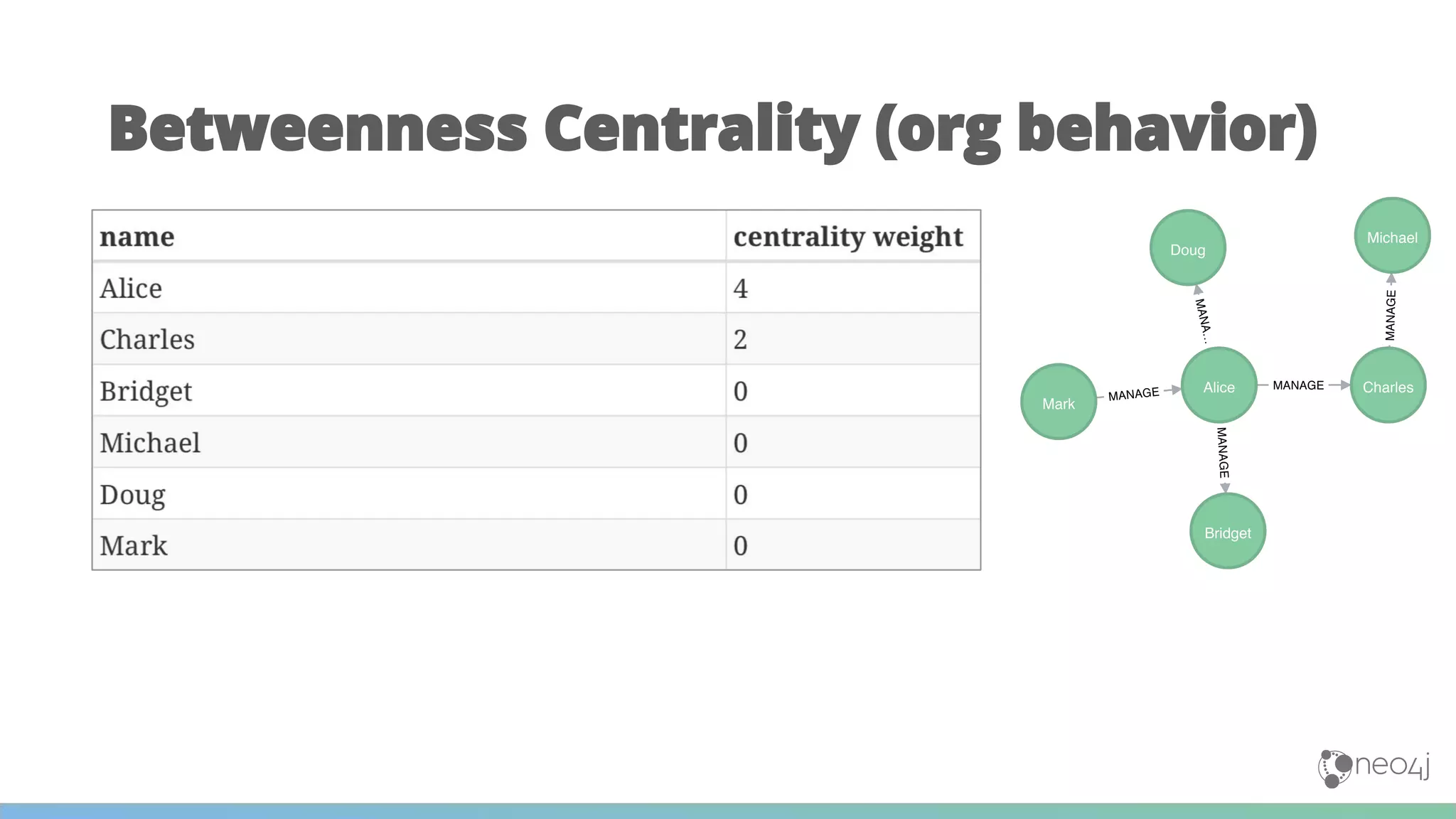Select MANAGE edge from Charles to Michael
Viewport: 1456px width, 819px height.
tap(1391, 315)
